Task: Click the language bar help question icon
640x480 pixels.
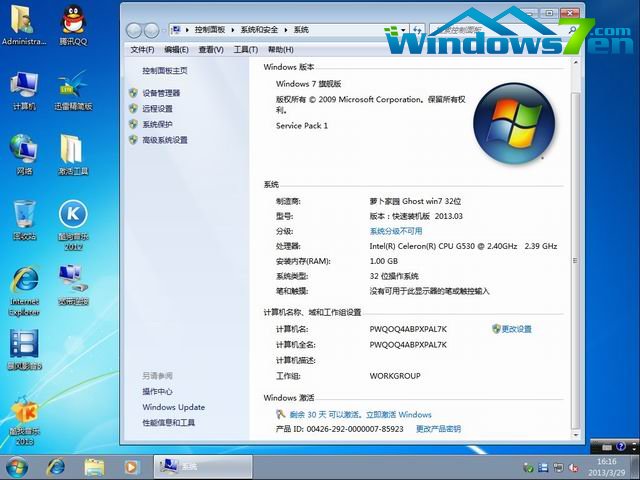Action: click(x=621, y=447)
